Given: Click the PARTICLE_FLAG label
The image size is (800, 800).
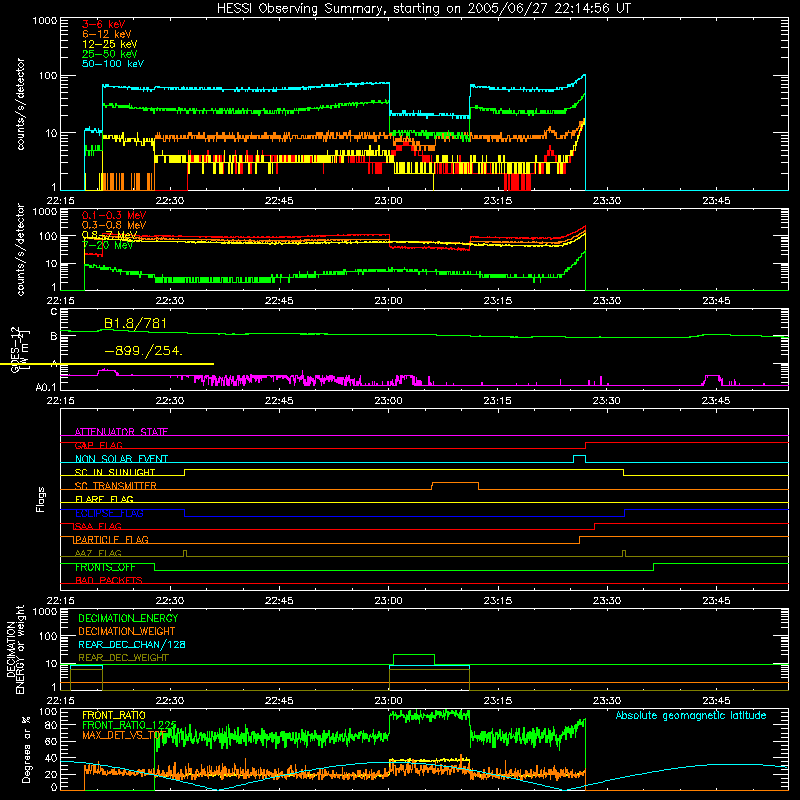Looking at the screenshot, I should coord(112,539).
